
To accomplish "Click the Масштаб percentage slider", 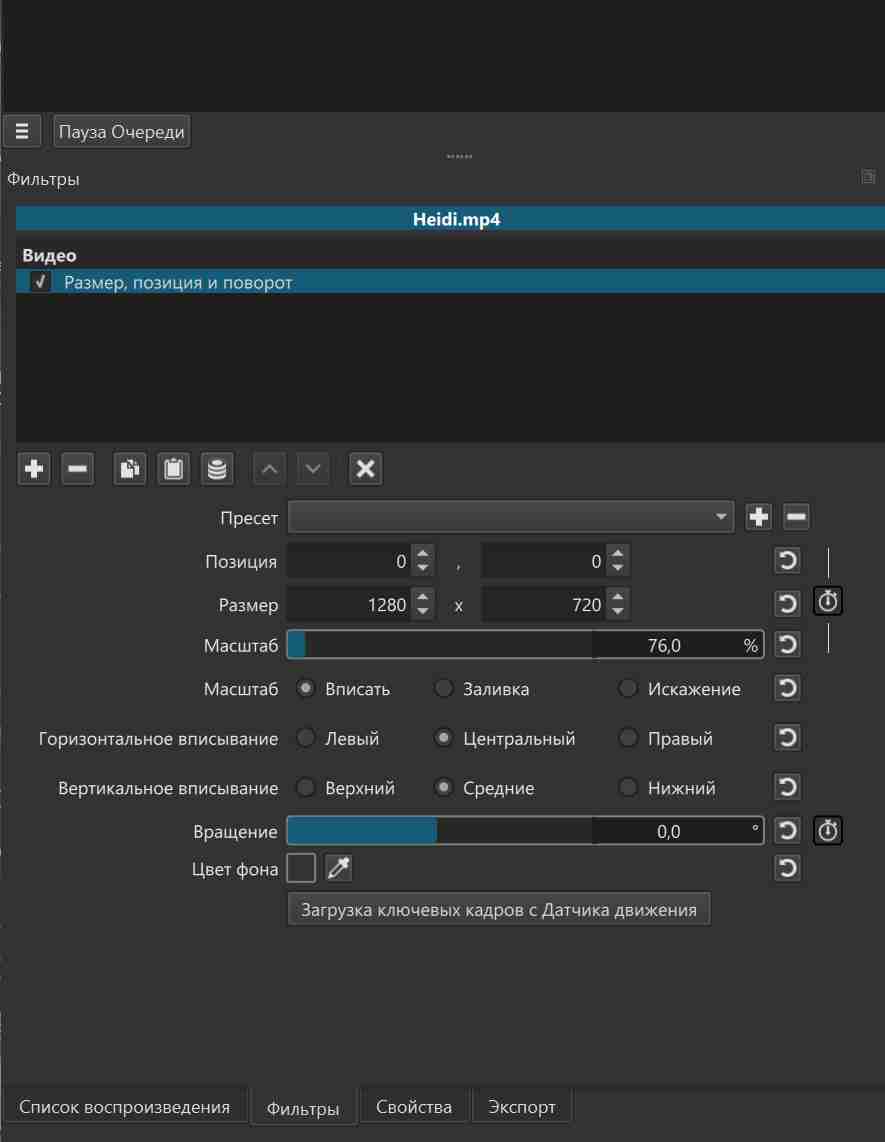I will pyautogui.click(x=524, y=645).
